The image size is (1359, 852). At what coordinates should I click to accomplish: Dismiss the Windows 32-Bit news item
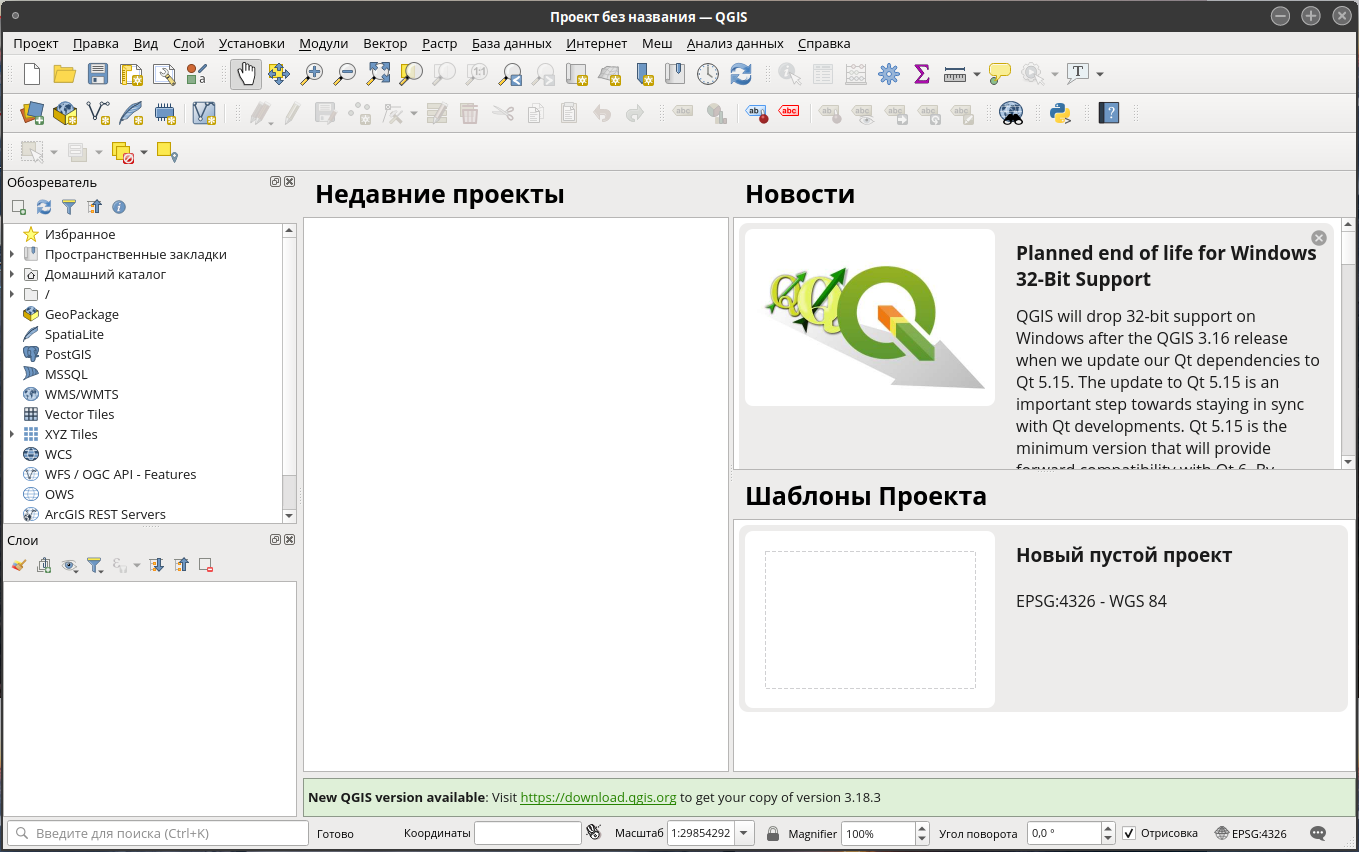(1318, 238)
